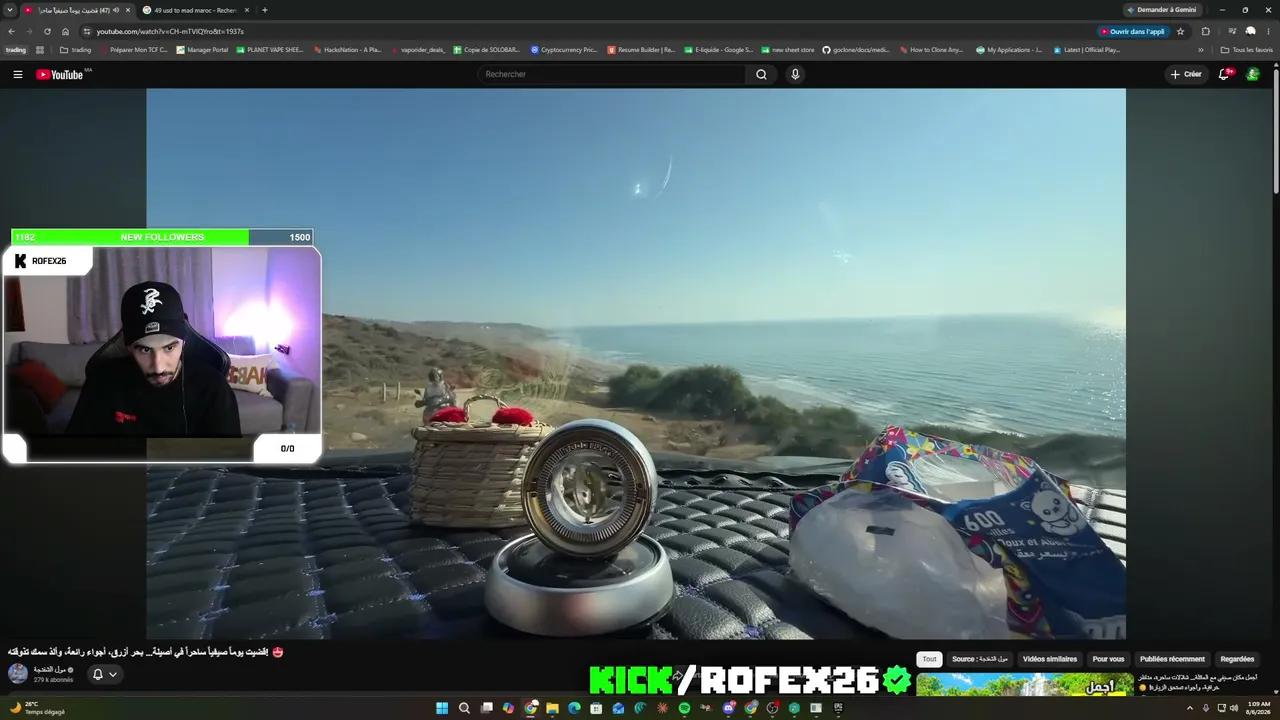Open the YouTube account avatar menu
Image resolution: width=1280 pixels, height=720 pixels.
pos(1253,74)
